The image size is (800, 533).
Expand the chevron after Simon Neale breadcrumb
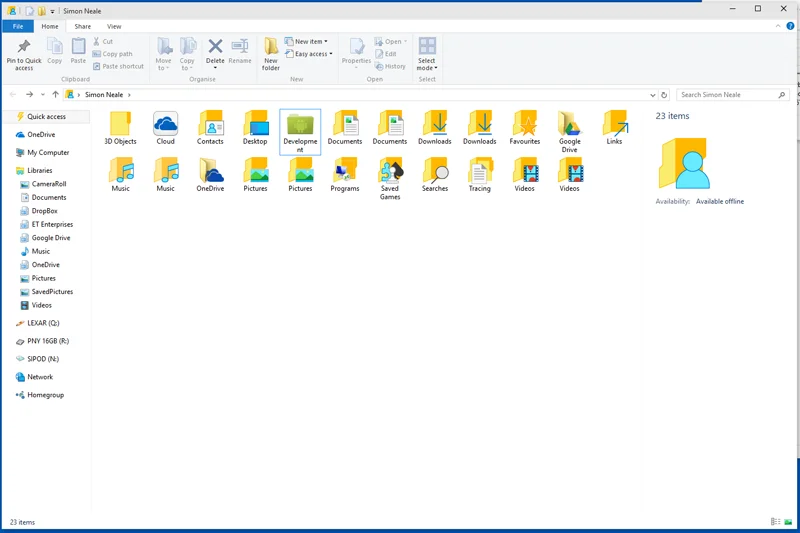tap(130, 95)
